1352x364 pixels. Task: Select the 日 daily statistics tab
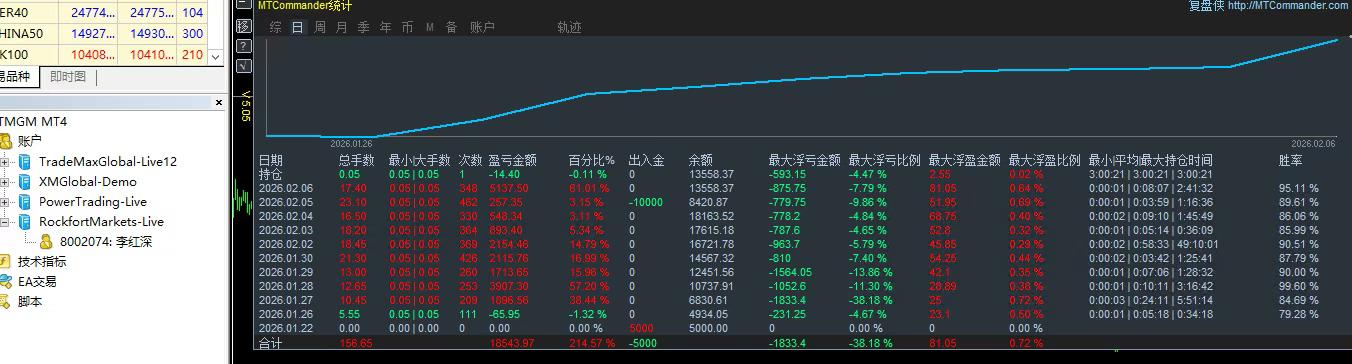point(297,28)
